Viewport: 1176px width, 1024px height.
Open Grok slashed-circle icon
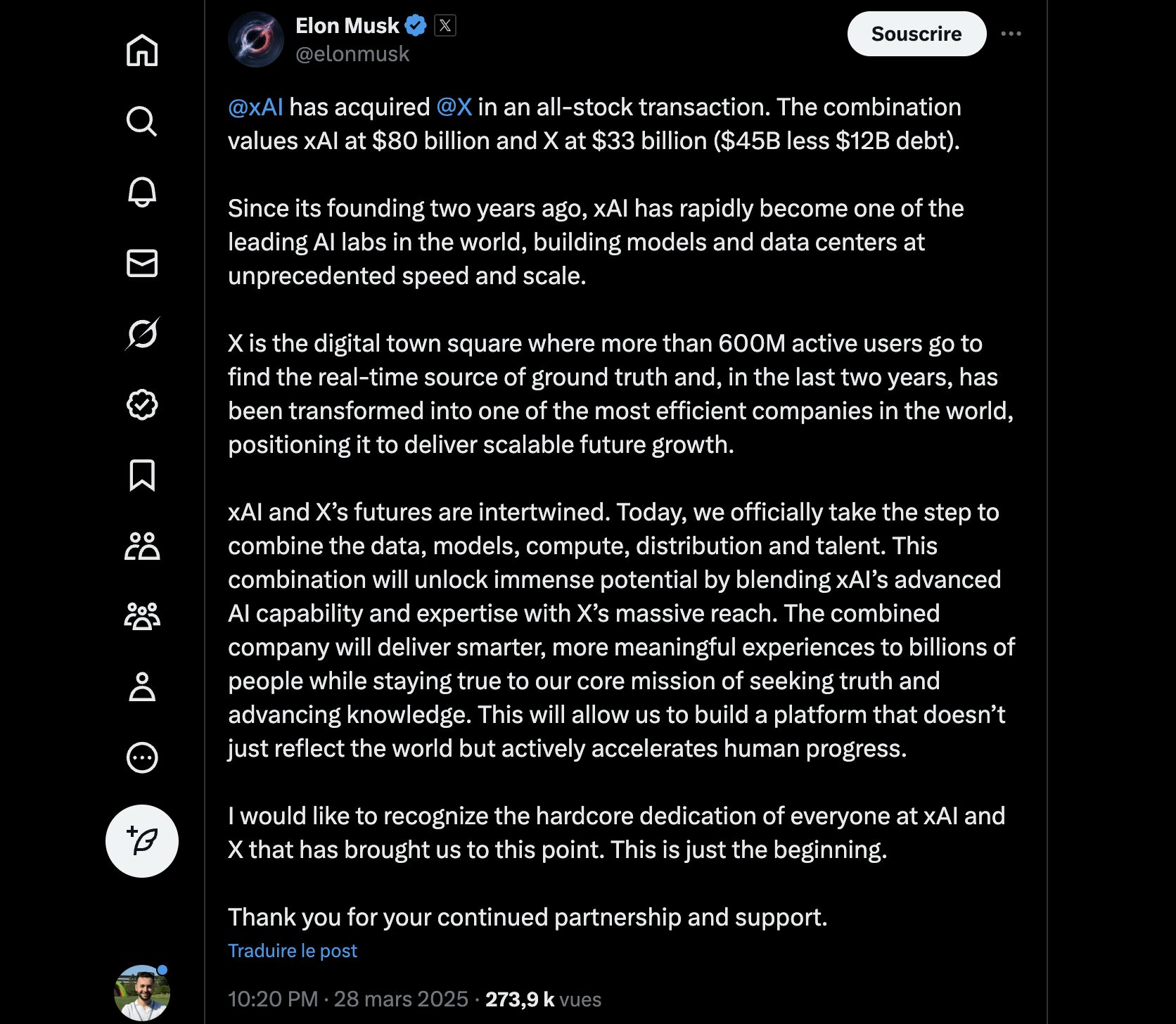coord(142,333)
